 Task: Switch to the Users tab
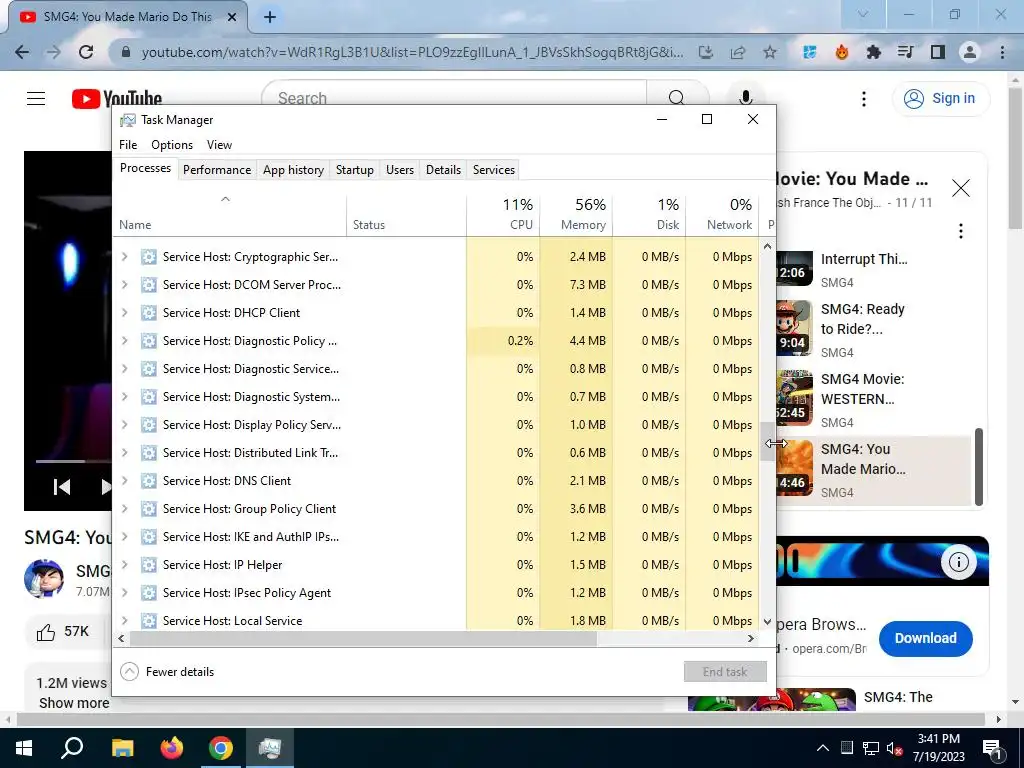pos(400,170)
